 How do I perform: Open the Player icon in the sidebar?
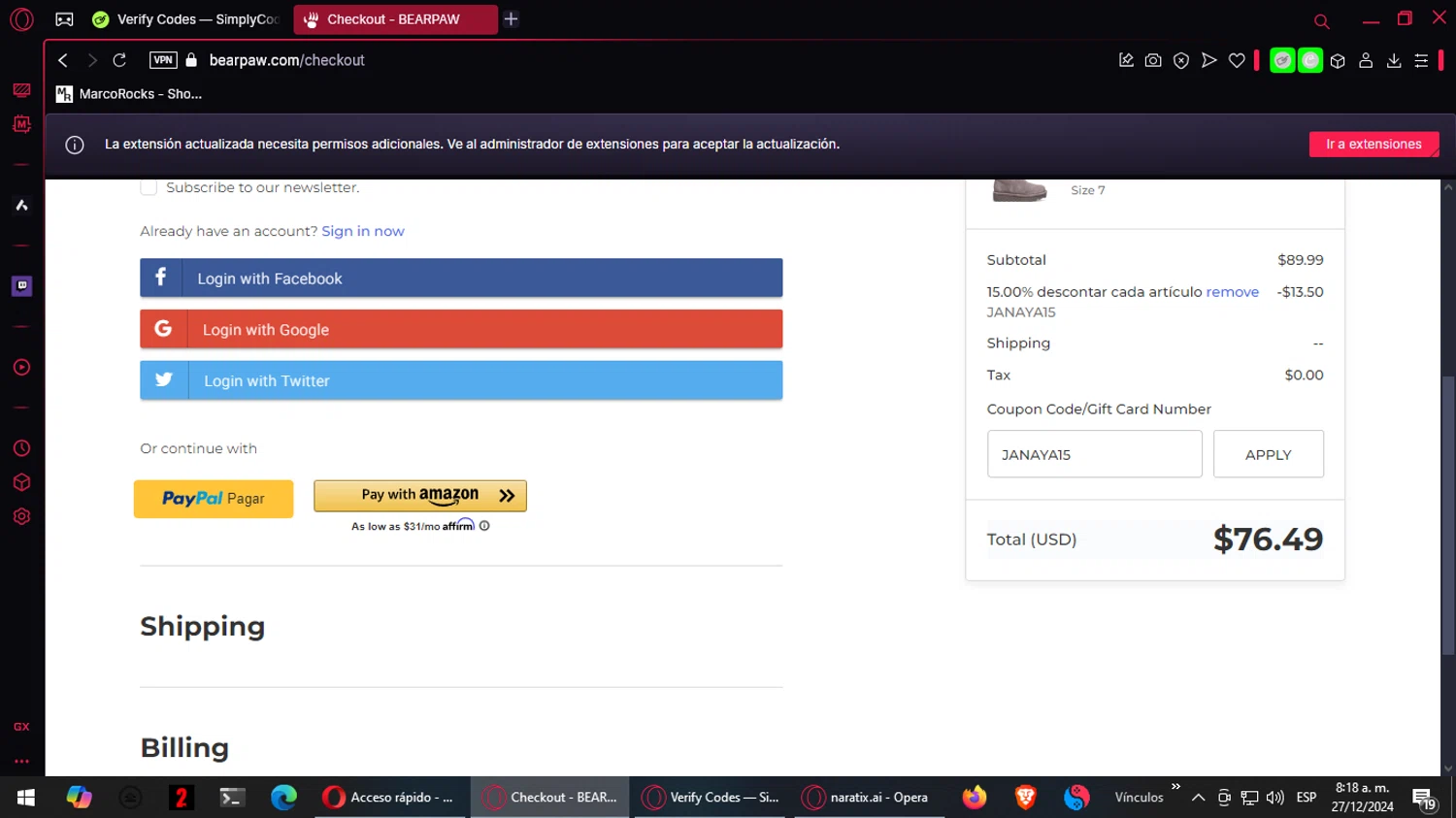click(21, 367)
